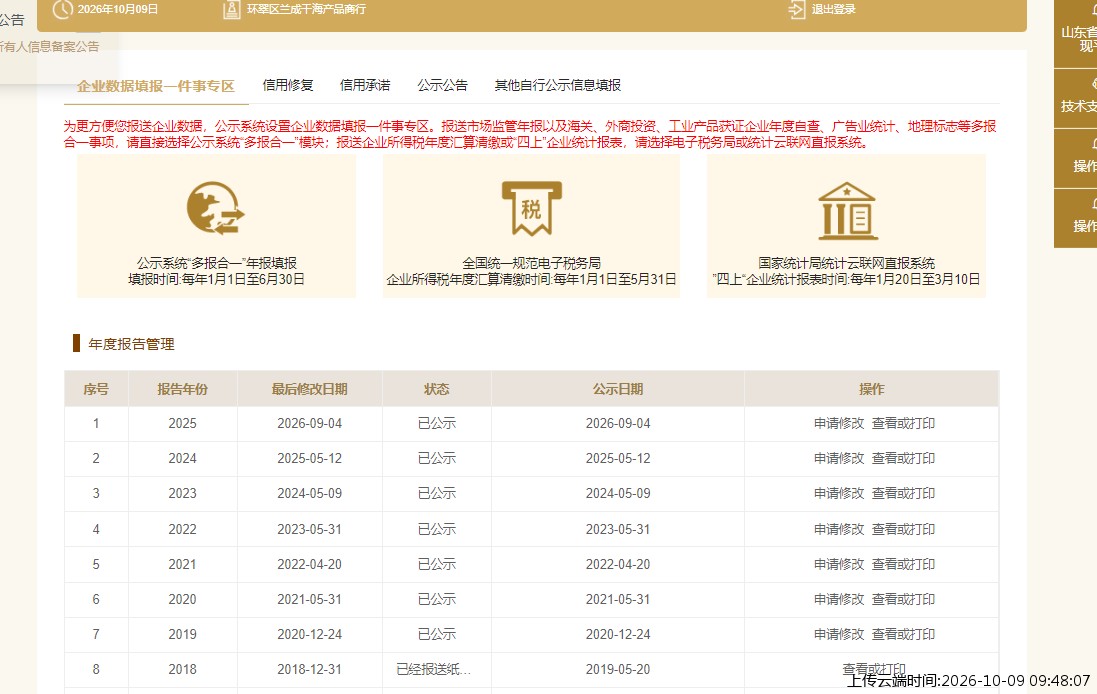Click the 公示日期 column header
This screenshot has width=1097, height=694.
click(618, 389)
